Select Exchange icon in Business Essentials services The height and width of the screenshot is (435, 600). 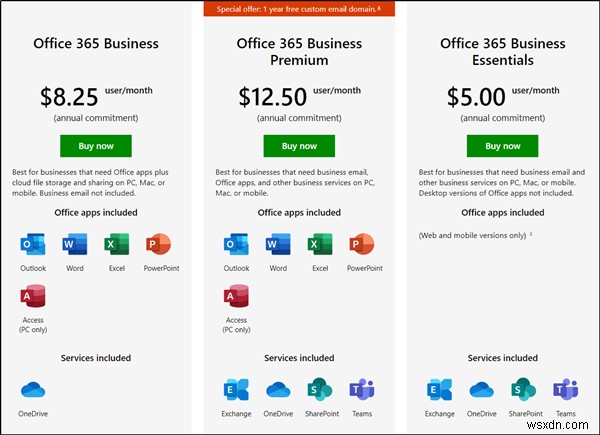pos(439,389)
